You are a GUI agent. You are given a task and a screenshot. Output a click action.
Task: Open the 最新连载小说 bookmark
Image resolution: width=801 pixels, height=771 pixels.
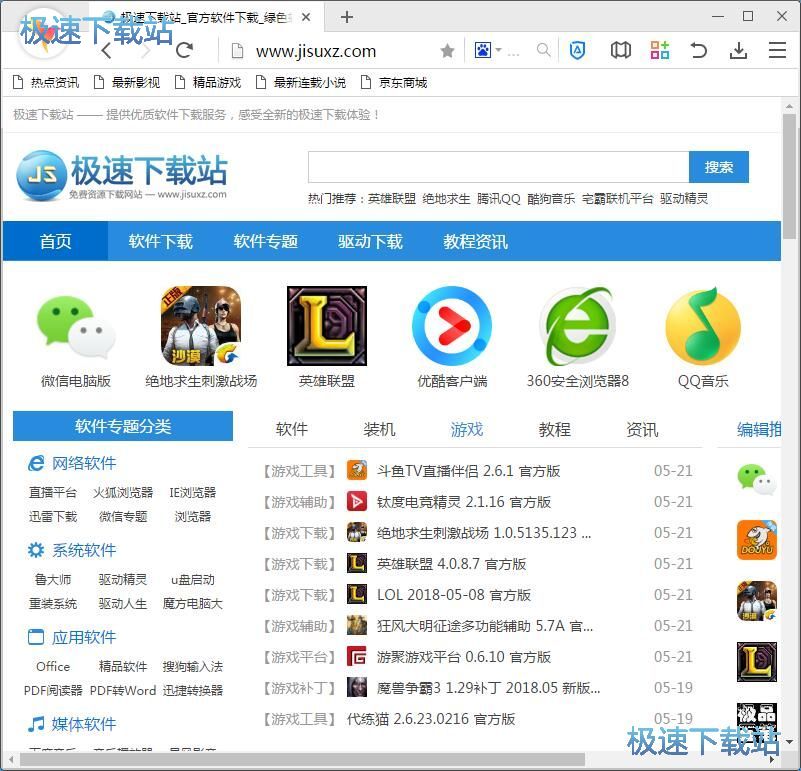click(301, 82)
